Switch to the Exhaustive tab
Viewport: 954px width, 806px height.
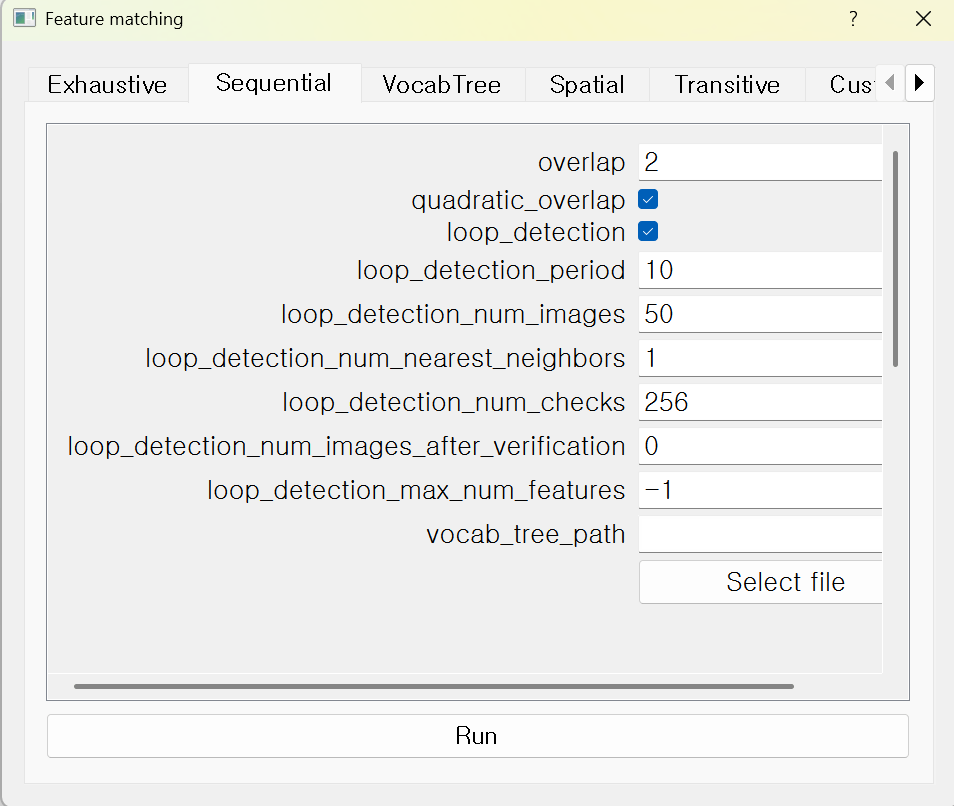coord(107,85)
